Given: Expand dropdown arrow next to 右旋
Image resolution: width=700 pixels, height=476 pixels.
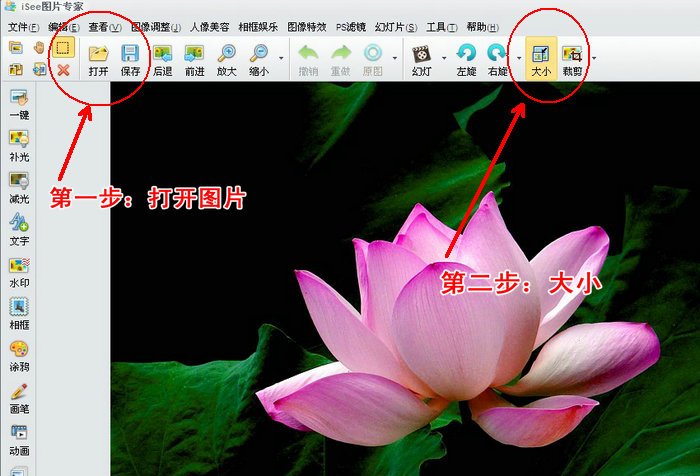Looking at the screenshot, I should (519, 58).
